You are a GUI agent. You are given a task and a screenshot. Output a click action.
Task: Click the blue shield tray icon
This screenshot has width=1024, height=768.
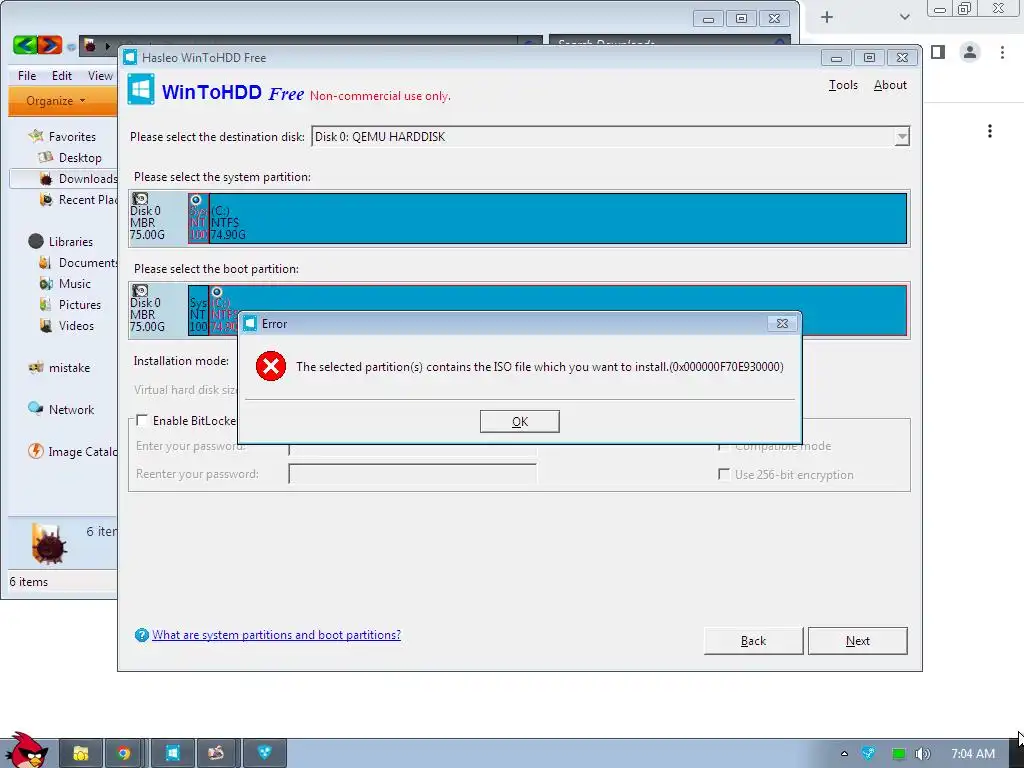[x=868, y=754]
